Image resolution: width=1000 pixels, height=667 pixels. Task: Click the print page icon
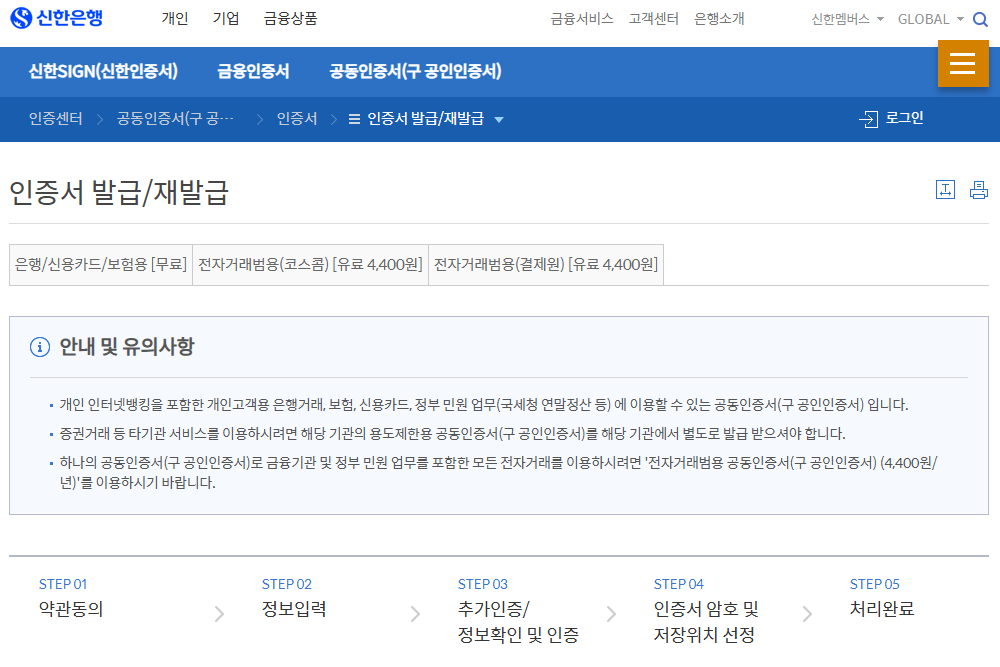[x=979, y=190]
